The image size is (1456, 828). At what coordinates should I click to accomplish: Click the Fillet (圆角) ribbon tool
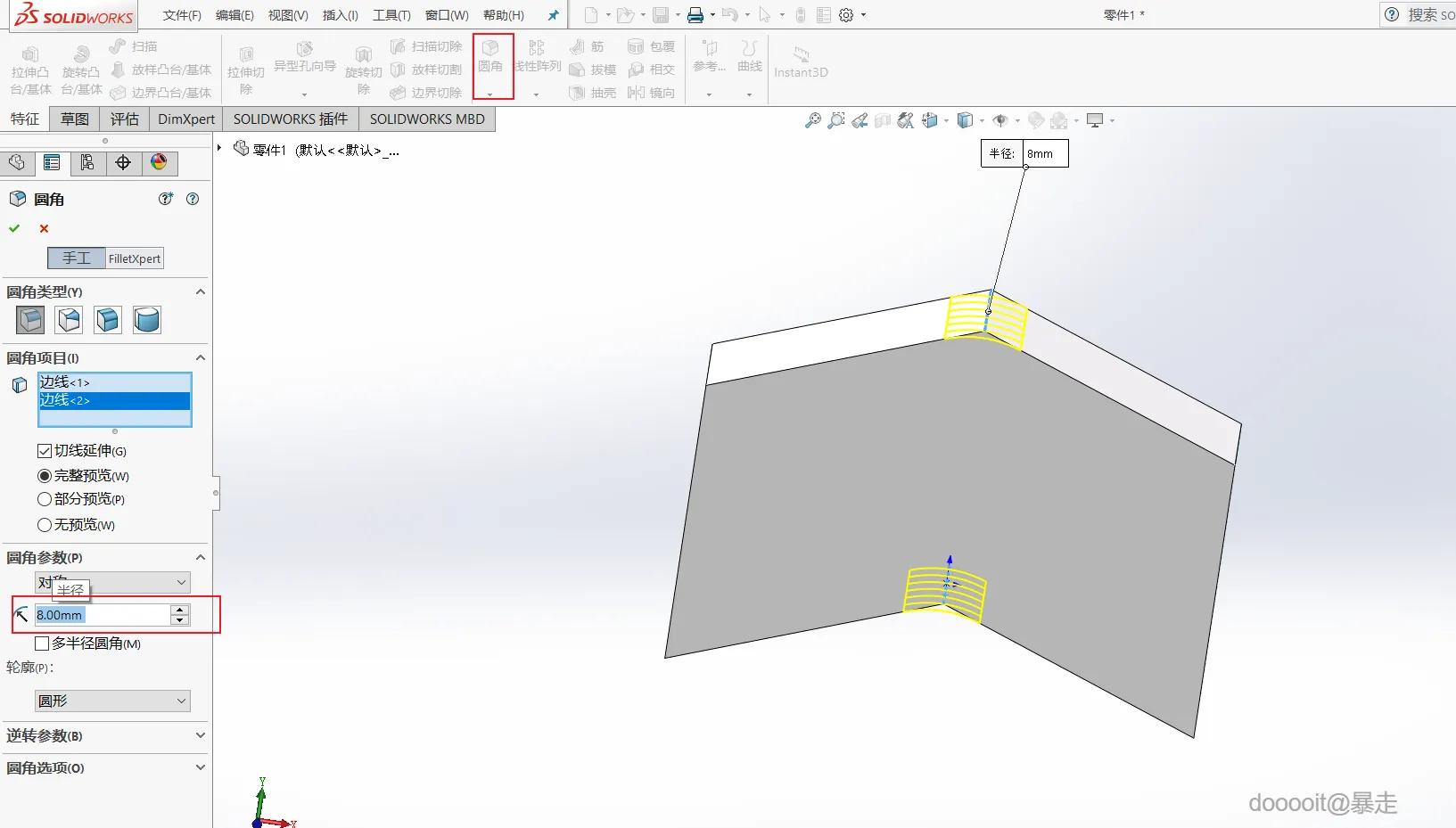pyautogui.click(x=490, y=56)
